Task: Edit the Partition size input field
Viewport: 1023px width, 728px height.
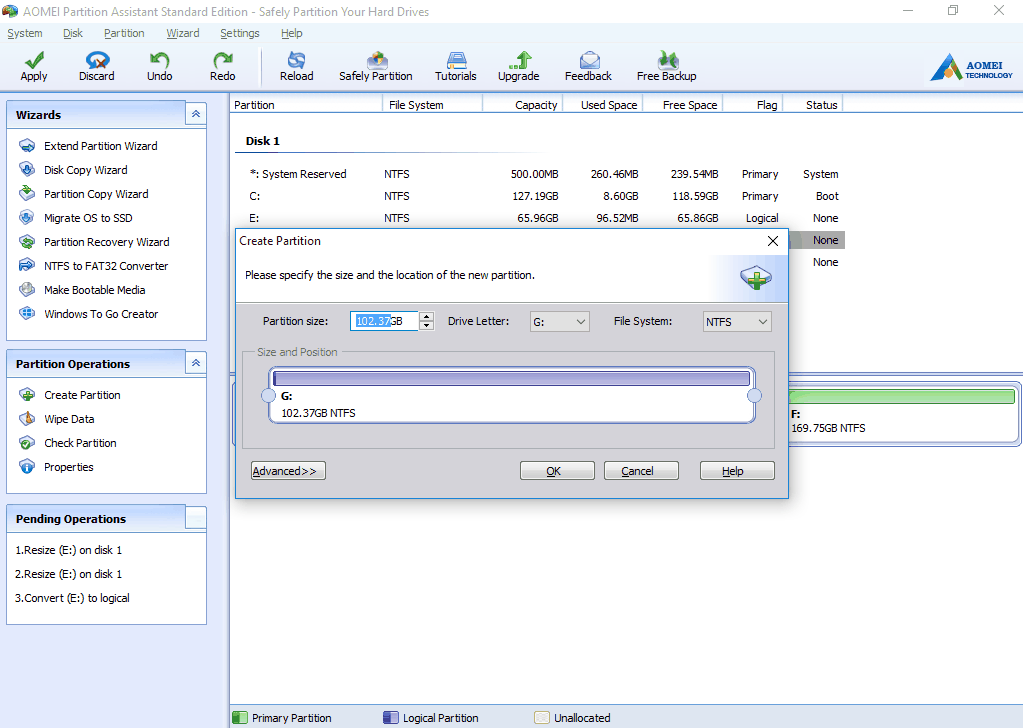Action: tap(383, 321)
